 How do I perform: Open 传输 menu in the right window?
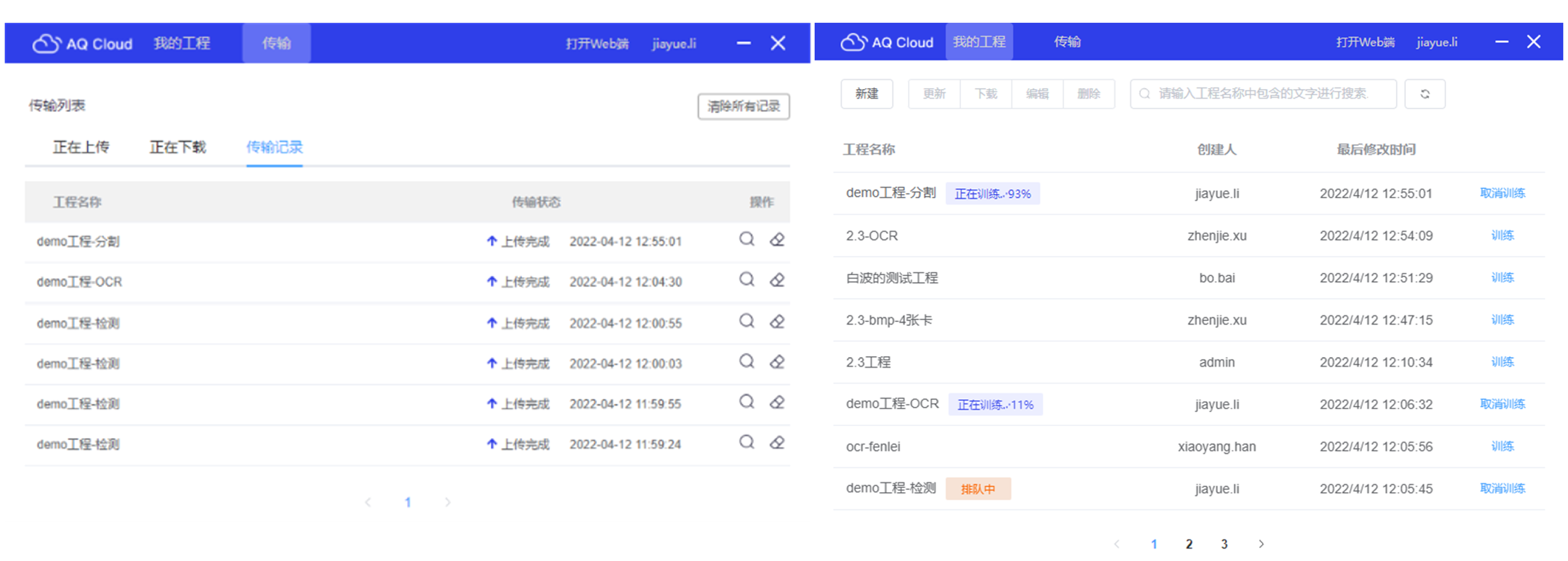(x=1067, y=42)
